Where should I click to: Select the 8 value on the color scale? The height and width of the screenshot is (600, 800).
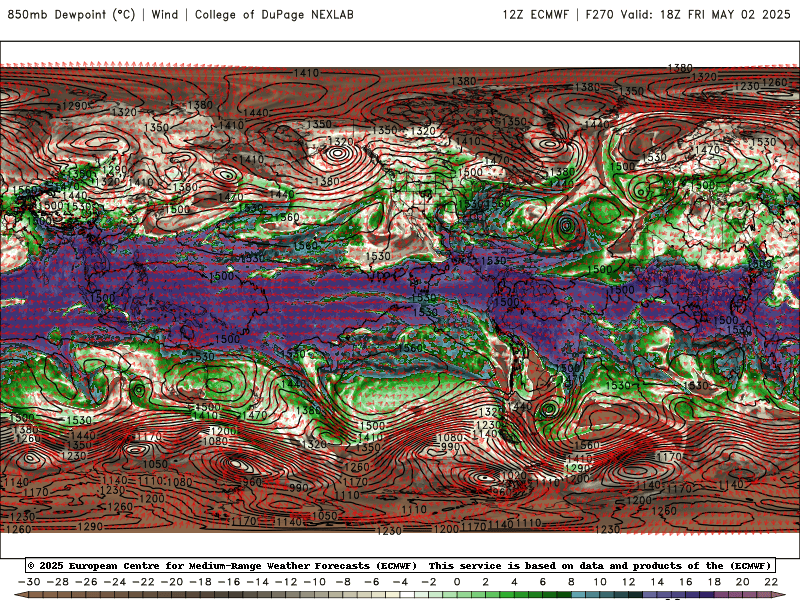(571, 582)
